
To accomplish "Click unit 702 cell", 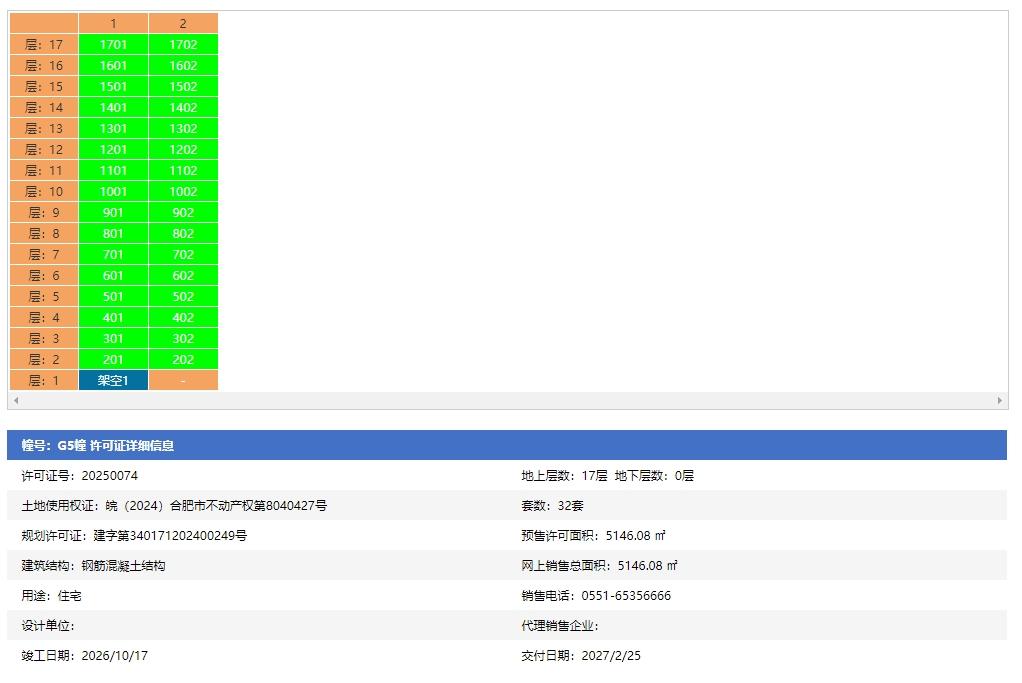I will coord(183,254).
